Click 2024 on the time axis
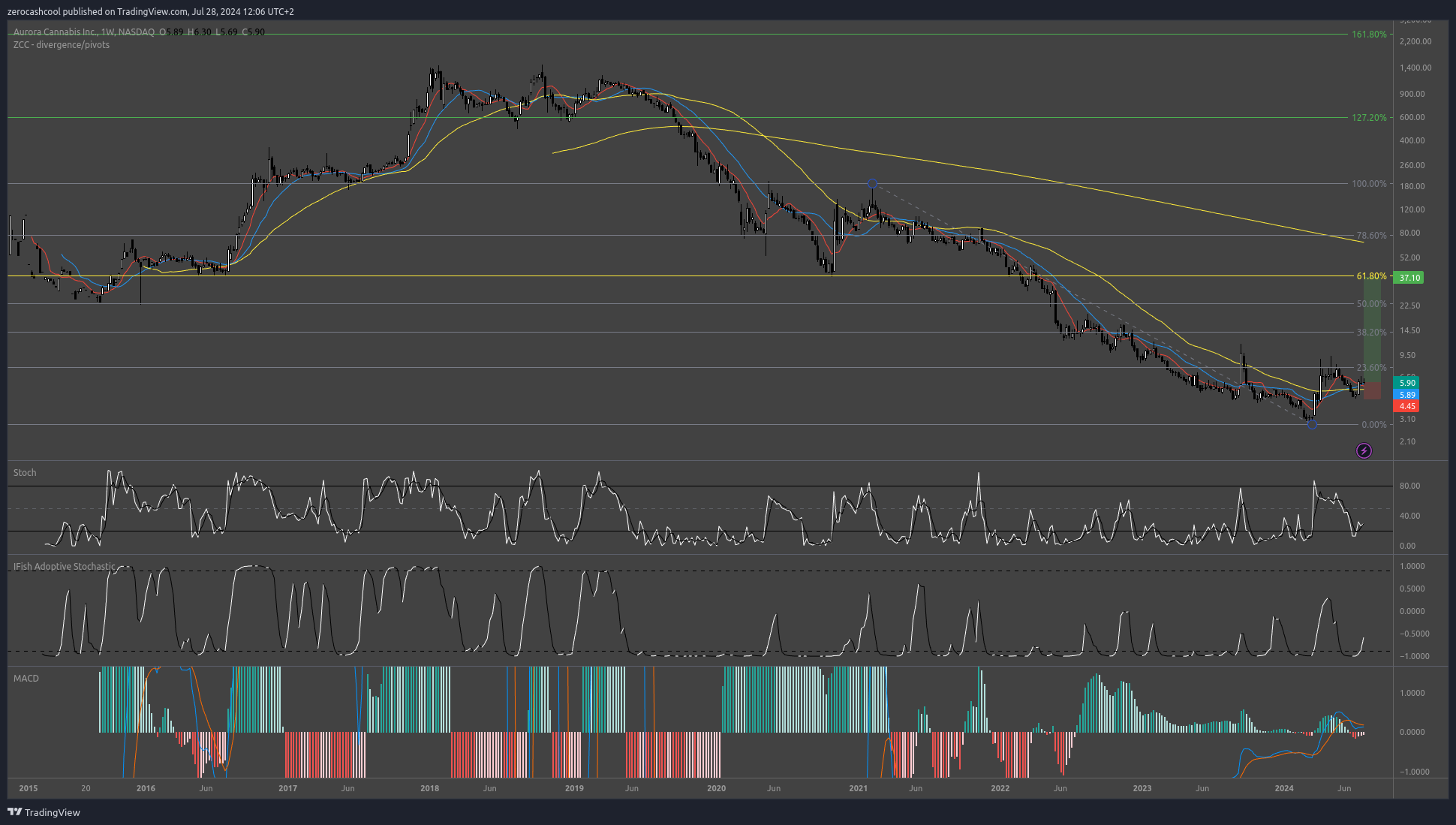Screen dimensions: 1456x825 (1284, 788)
